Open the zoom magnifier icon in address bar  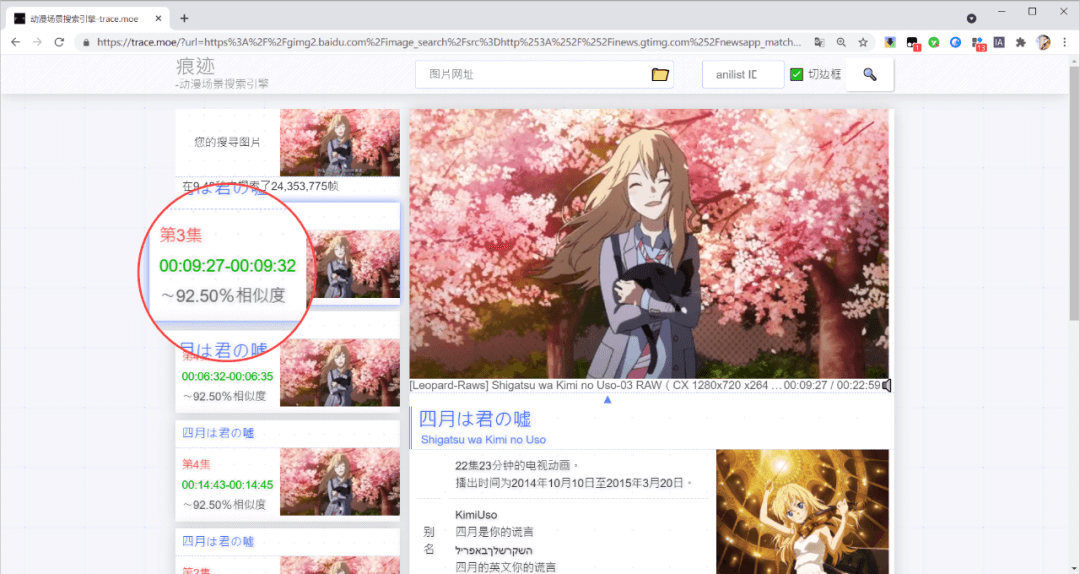[x=841, y=42]
